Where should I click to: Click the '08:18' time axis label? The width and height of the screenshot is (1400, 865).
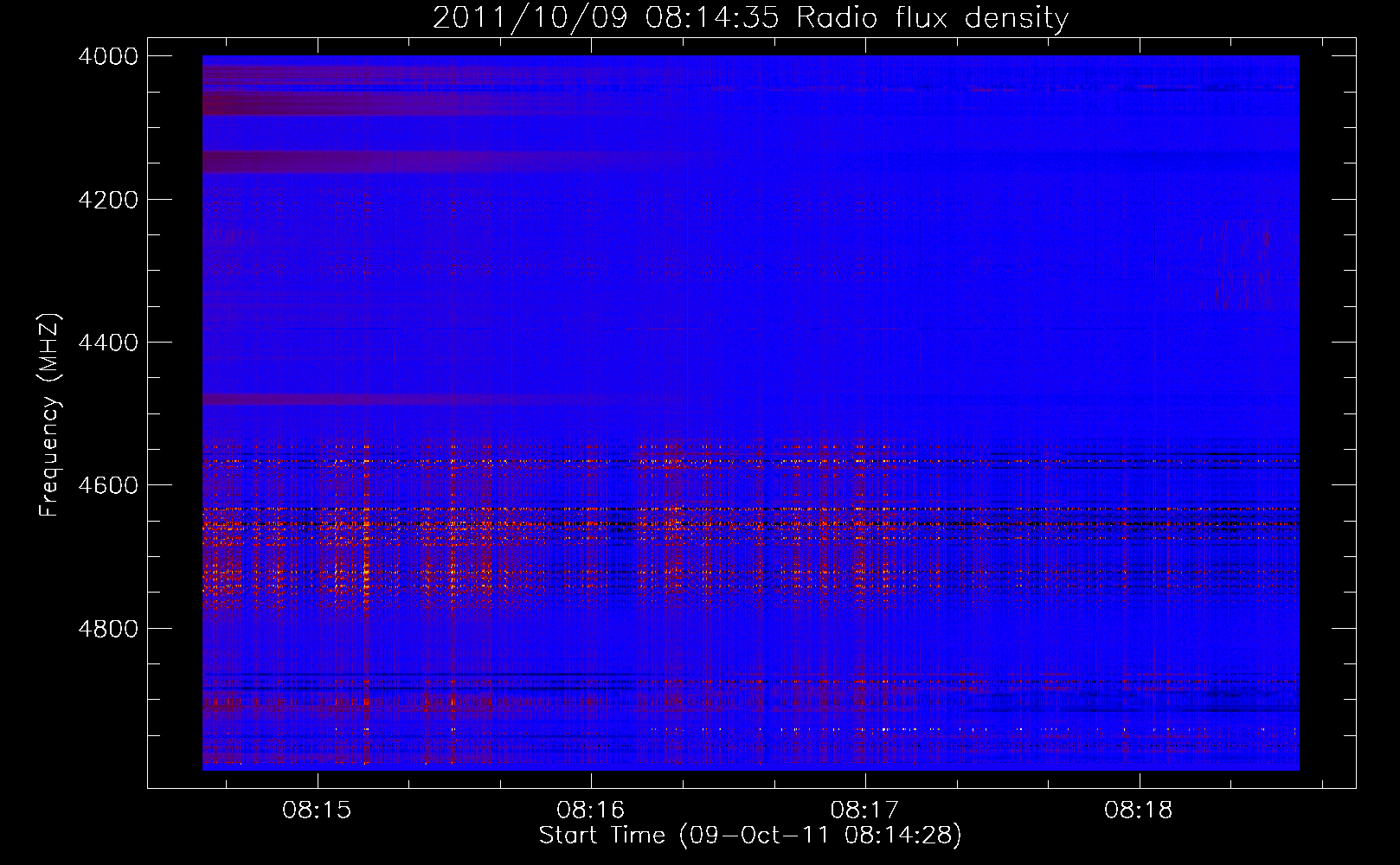pyautogui.click(x=1140, y=811)
